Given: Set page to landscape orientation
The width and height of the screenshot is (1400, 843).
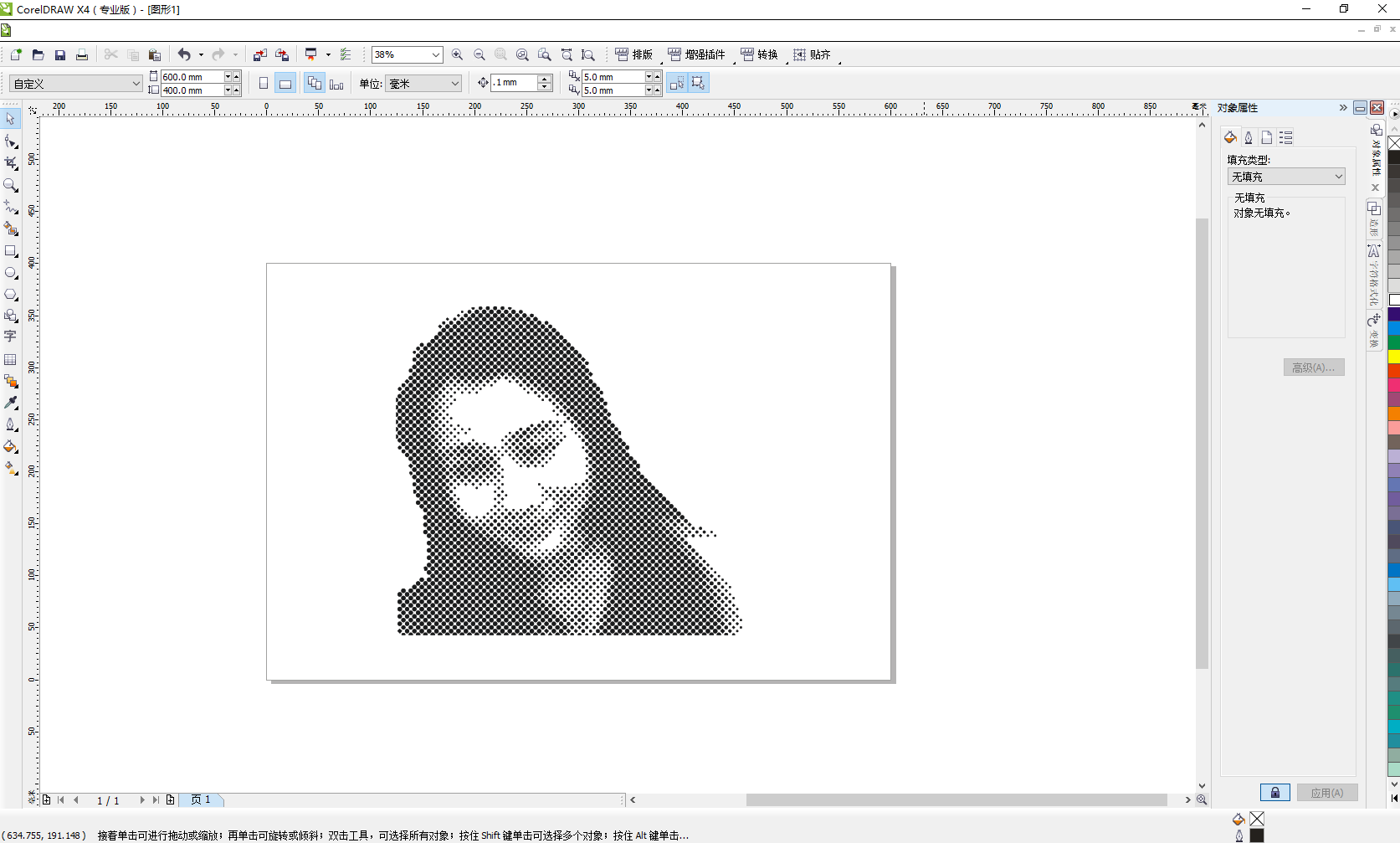Looking at the screenshot, I should (x=285, y=83).
